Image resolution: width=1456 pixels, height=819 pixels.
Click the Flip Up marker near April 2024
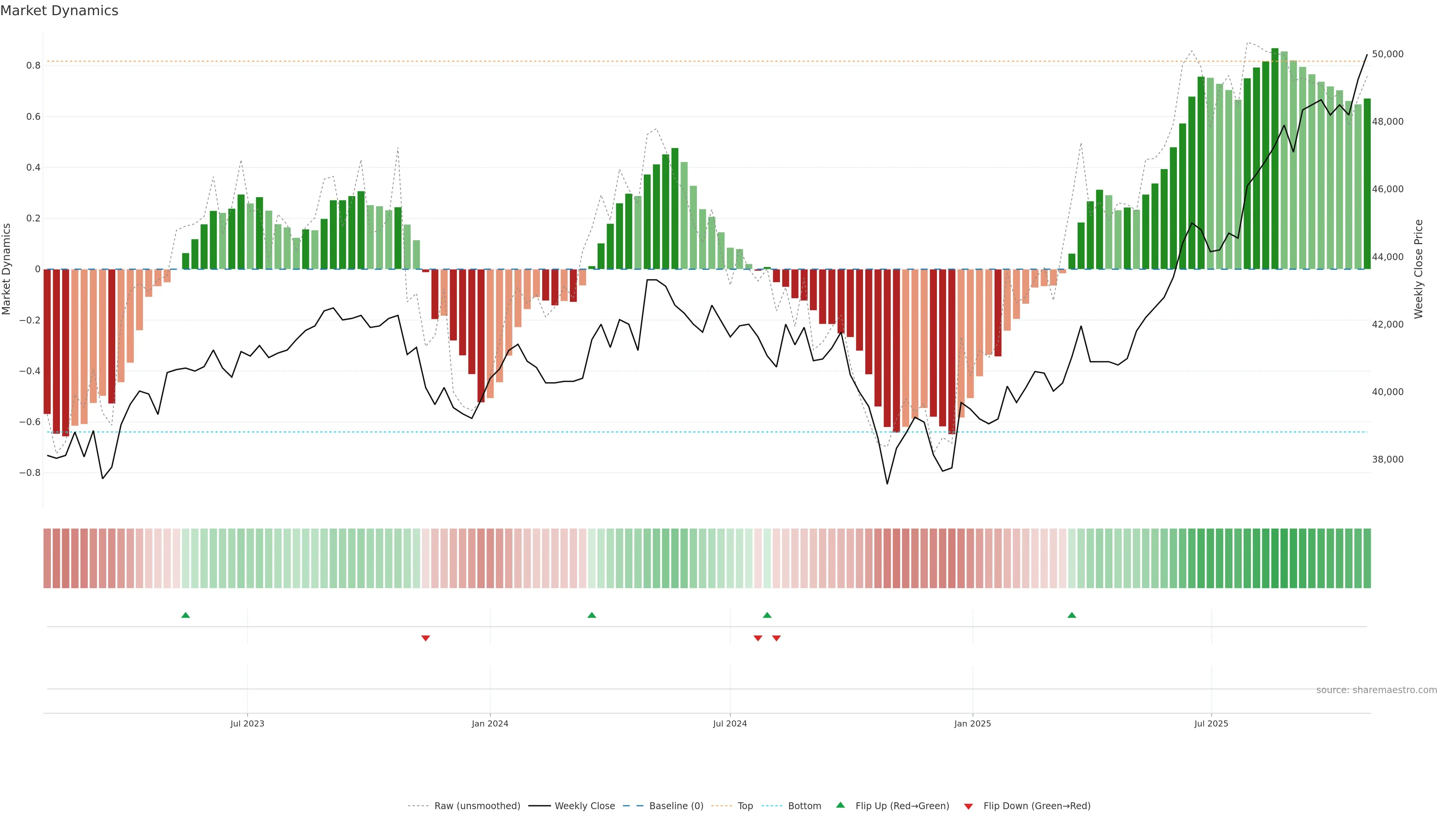pyautogui.click(x=592, y=615)
